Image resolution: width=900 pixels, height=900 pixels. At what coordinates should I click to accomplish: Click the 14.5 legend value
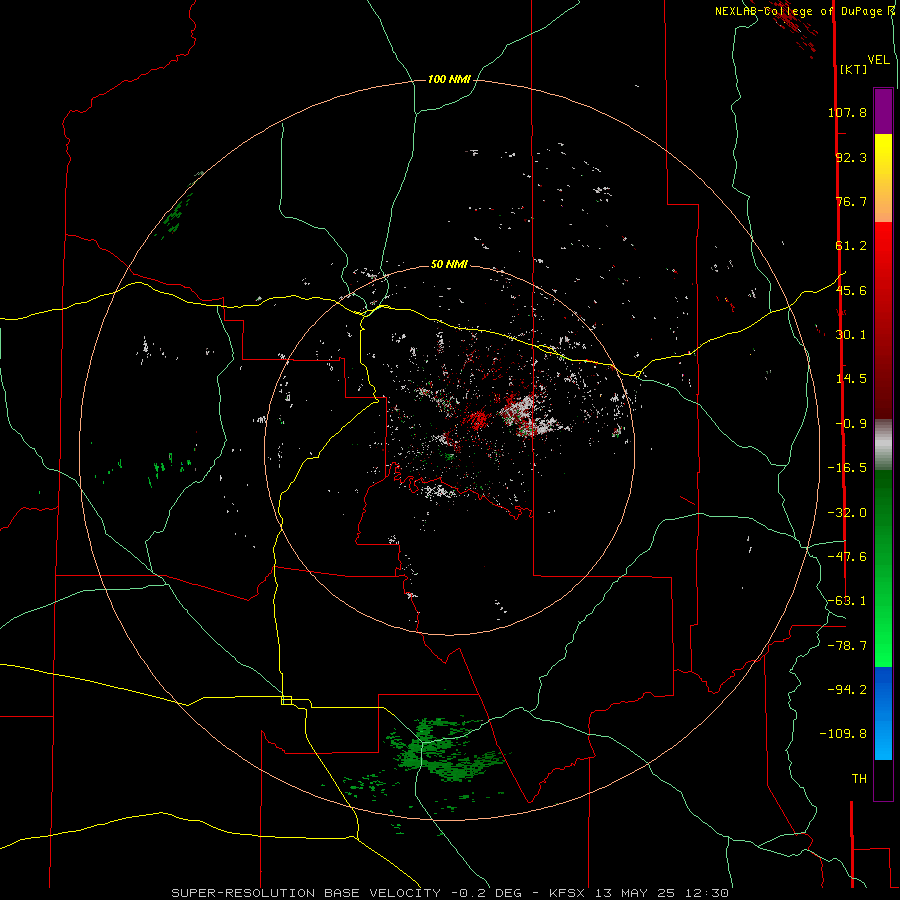(x=851, y=379)
